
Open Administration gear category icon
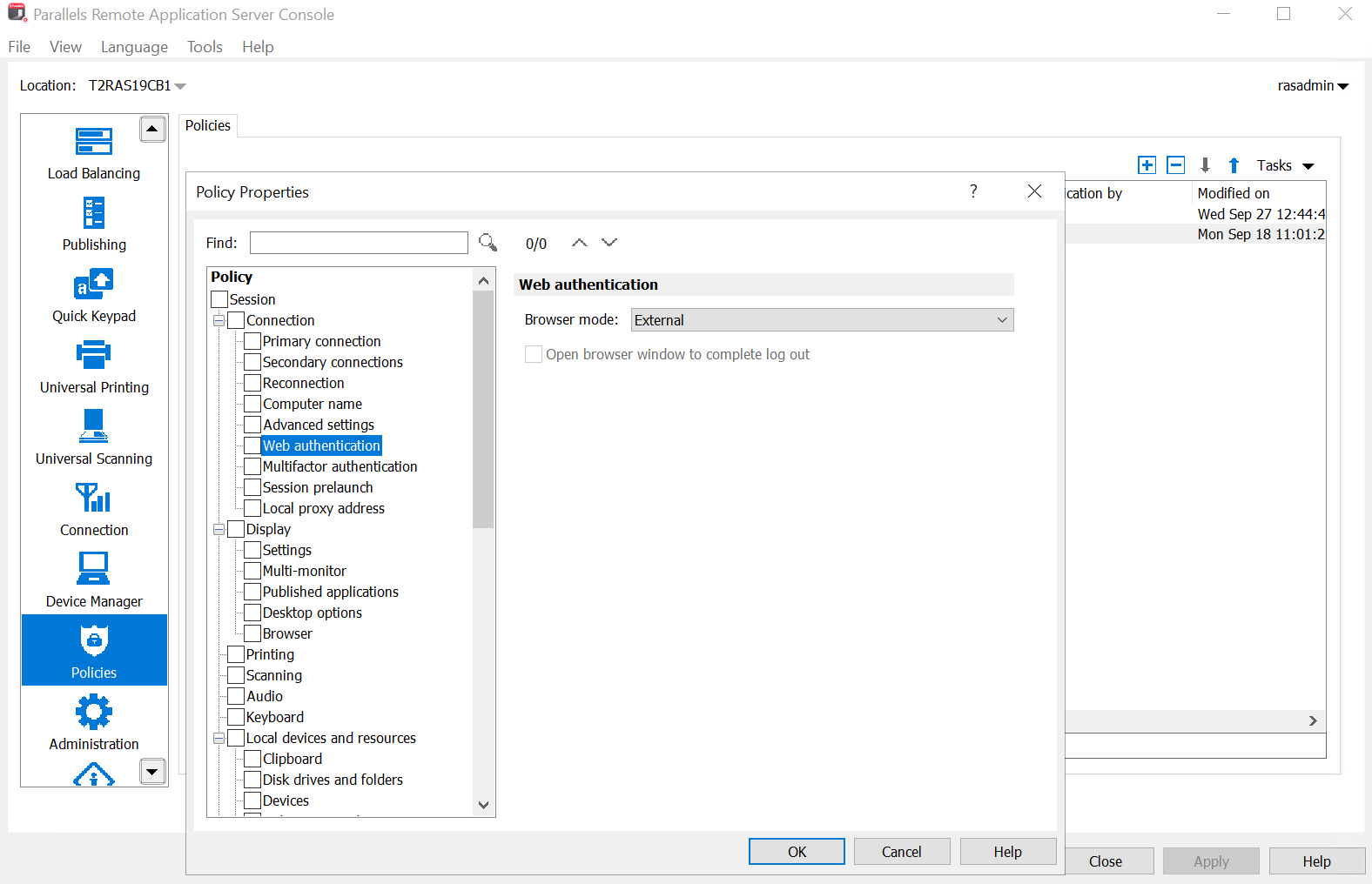[94, 712]
